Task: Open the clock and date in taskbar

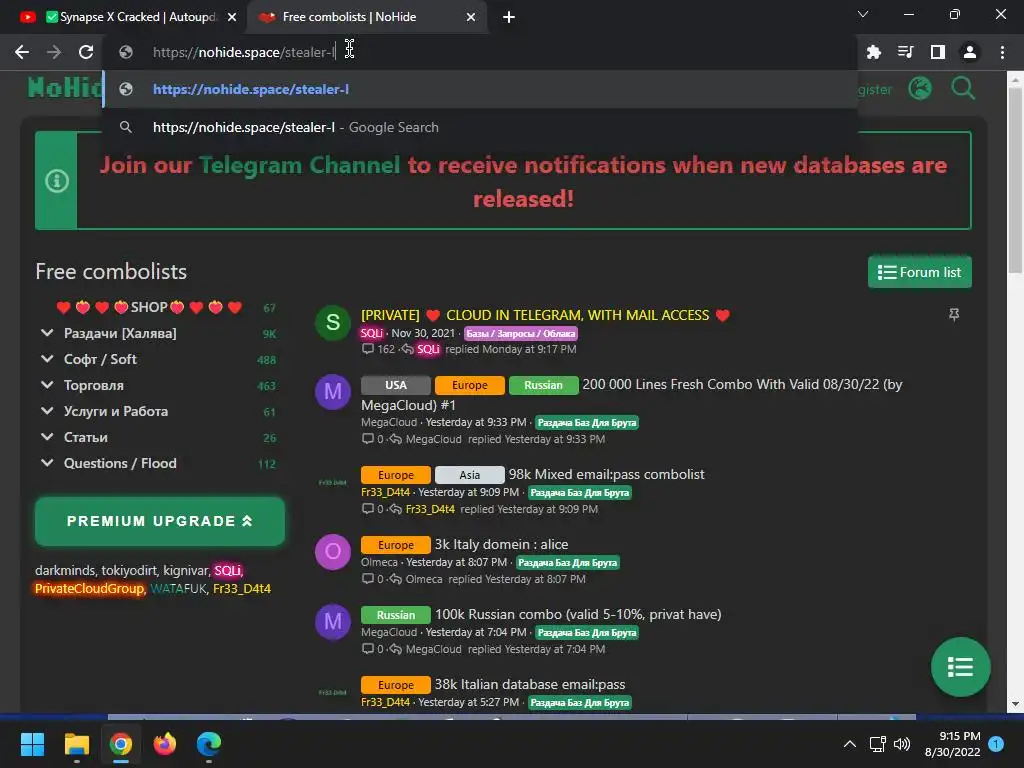Action: click(953, 744)
